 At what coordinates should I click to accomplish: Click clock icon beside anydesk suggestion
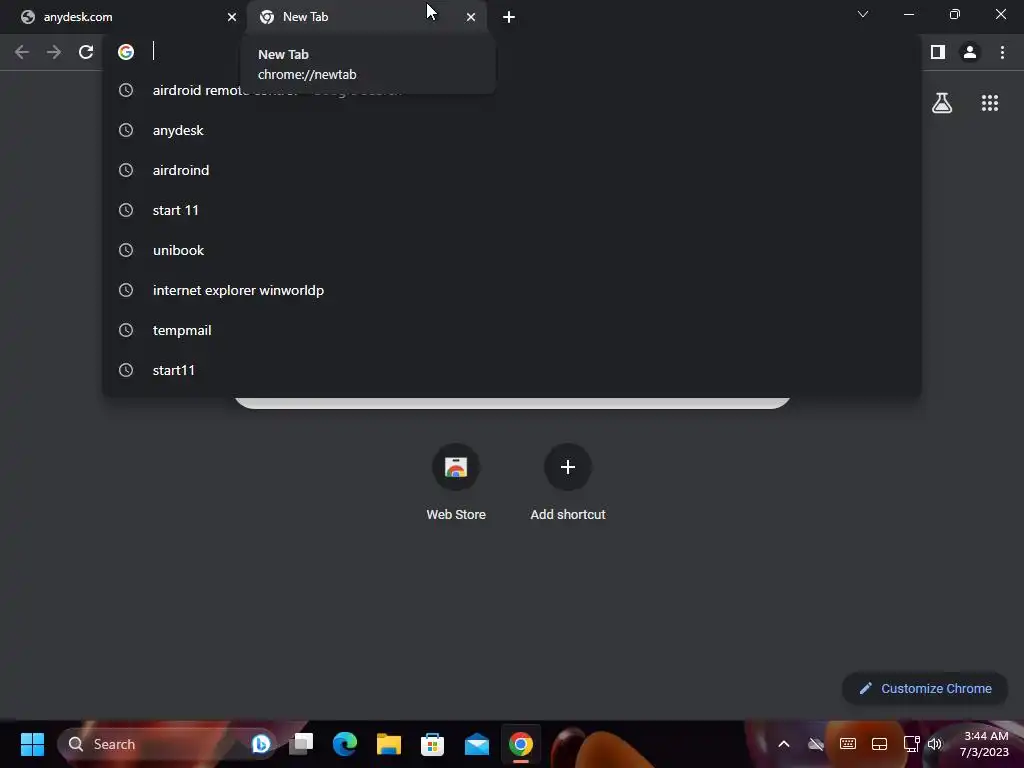pos(126,130)
